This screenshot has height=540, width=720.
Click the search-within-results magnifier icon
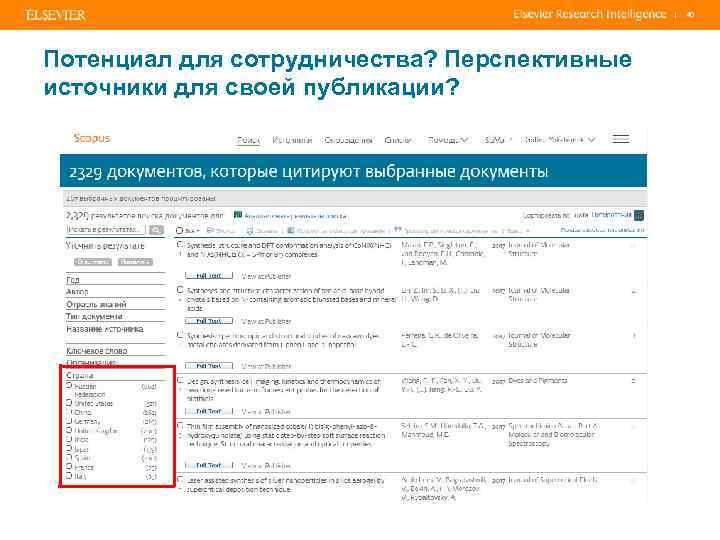(156, 230)
